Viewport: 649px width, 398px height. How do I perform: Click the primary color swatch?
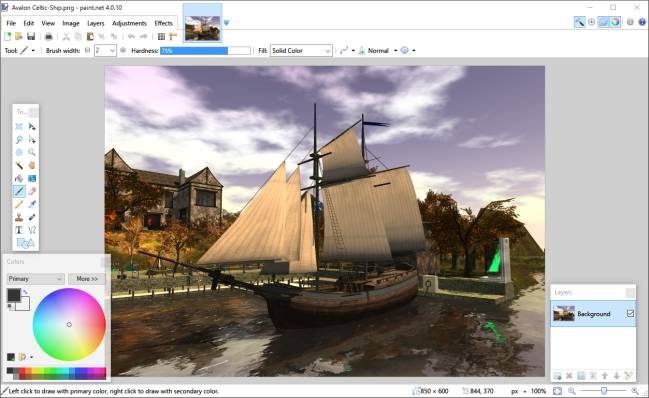14,295
